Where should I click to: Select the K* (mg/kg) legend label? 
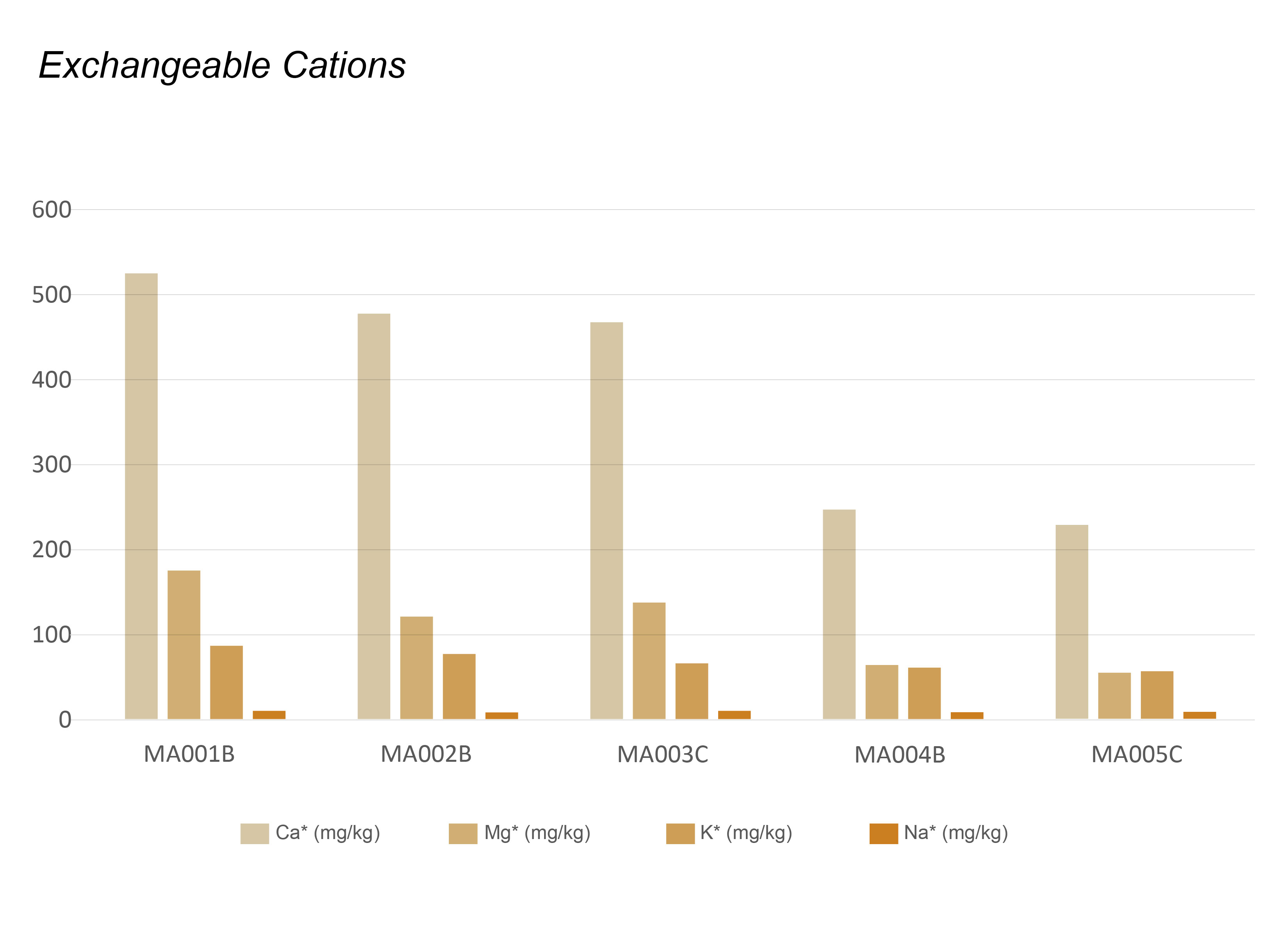[745, 832]
